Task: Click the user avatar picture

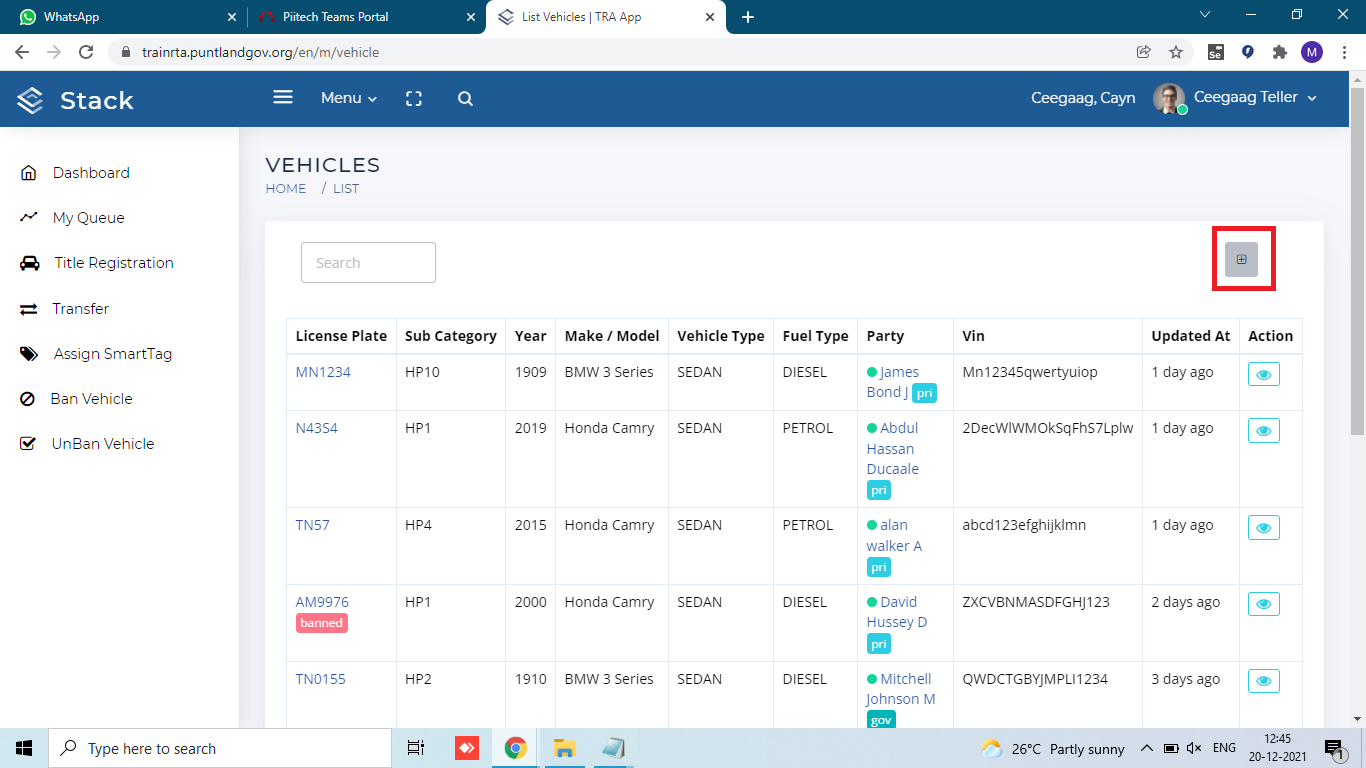Action: click(1169, 98)
